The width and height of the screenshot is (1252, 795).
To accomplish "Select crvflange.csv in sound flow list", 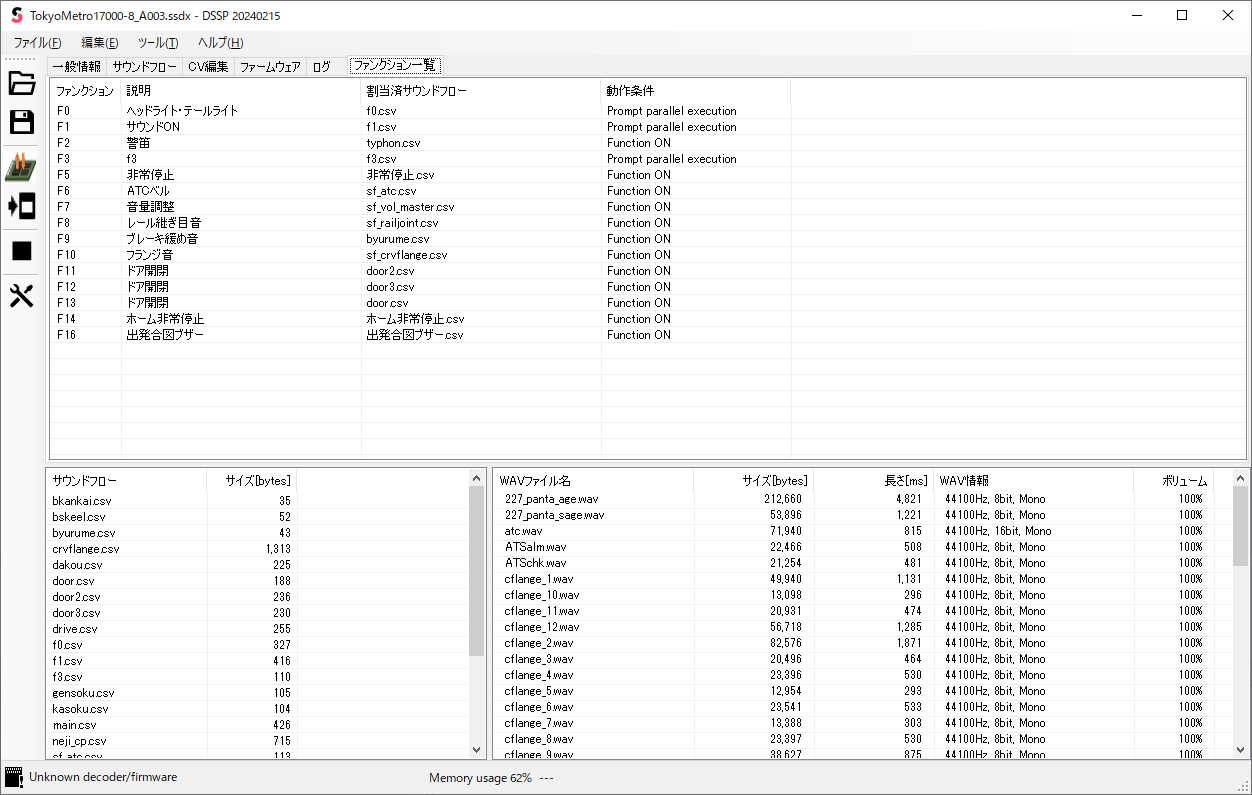I will pyautogui.click(x=86, y=549).
